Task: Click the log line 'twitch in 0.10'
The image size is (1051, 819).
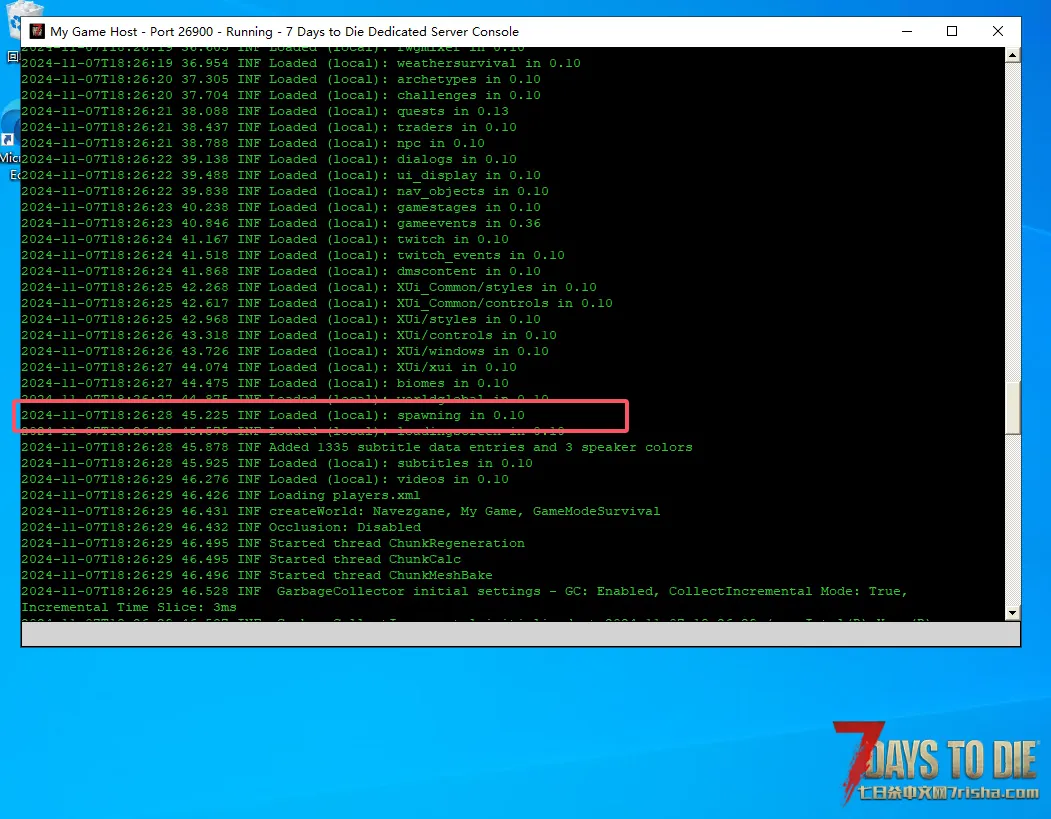Action: pos(264,239)
